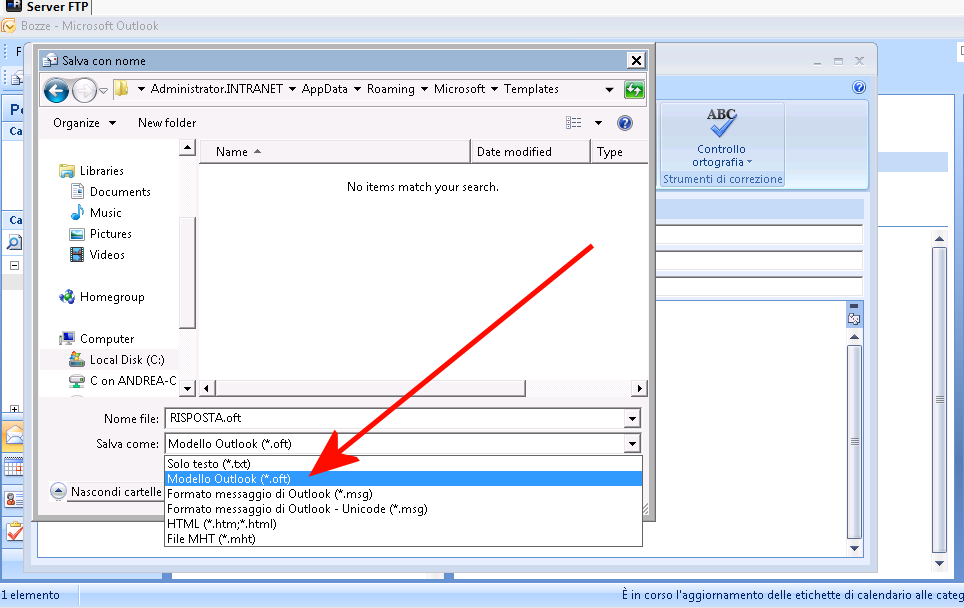Select the Music library
Image resolution: width=964 pixels, height=608 pixels.
point(105,213)
